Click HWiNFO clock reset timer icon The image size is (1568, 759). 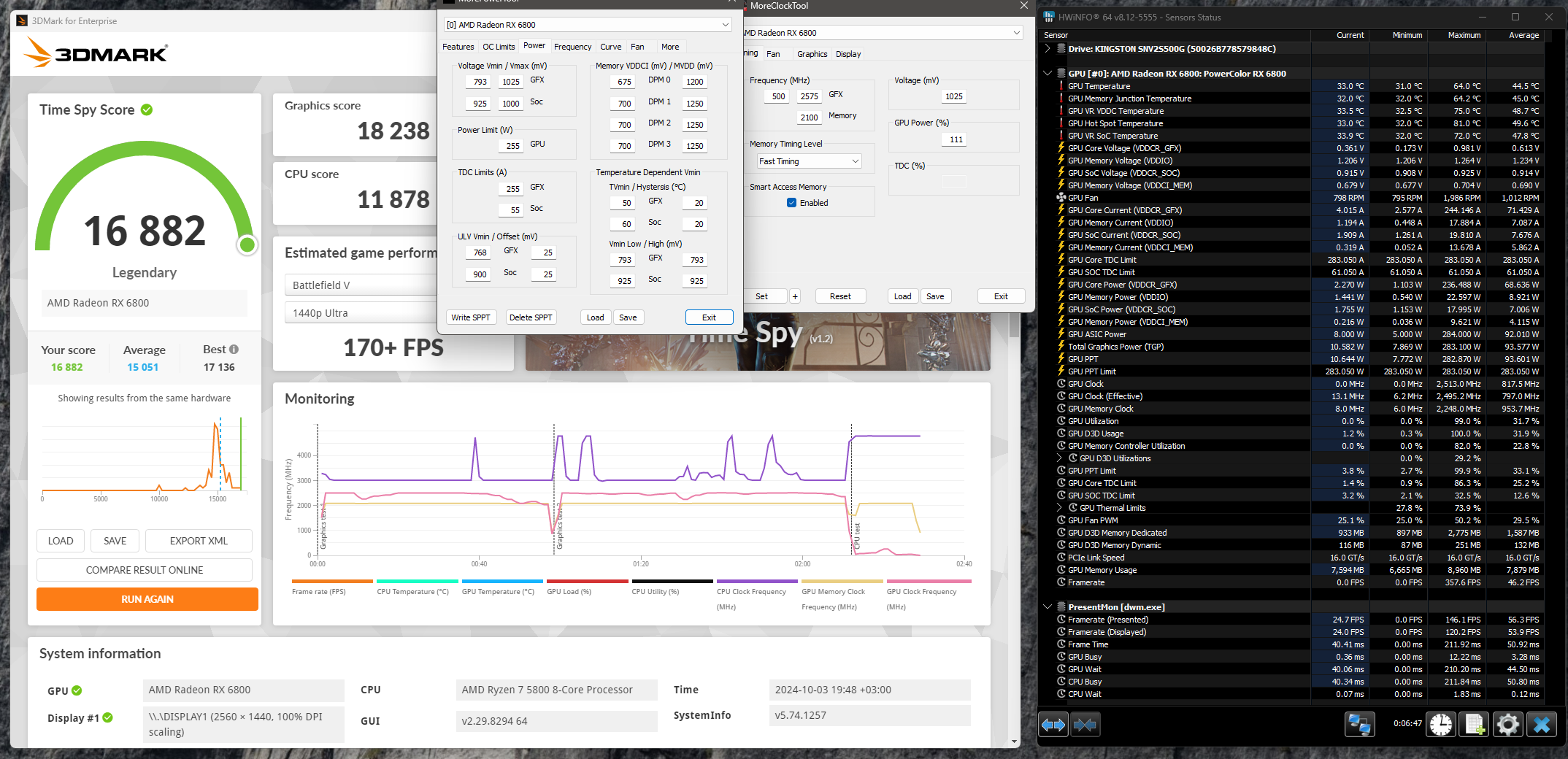[1441, 725]
